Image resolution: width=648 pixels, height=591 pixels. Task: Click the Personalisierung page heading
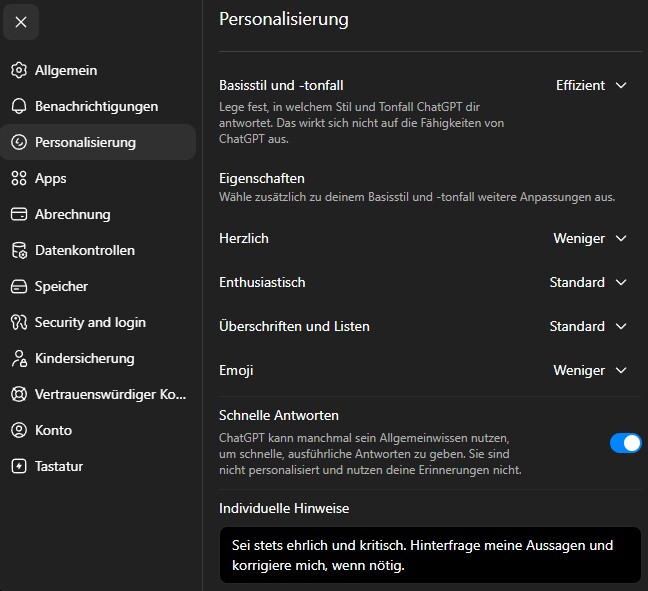pyautogui.click(x=284, y=19)
